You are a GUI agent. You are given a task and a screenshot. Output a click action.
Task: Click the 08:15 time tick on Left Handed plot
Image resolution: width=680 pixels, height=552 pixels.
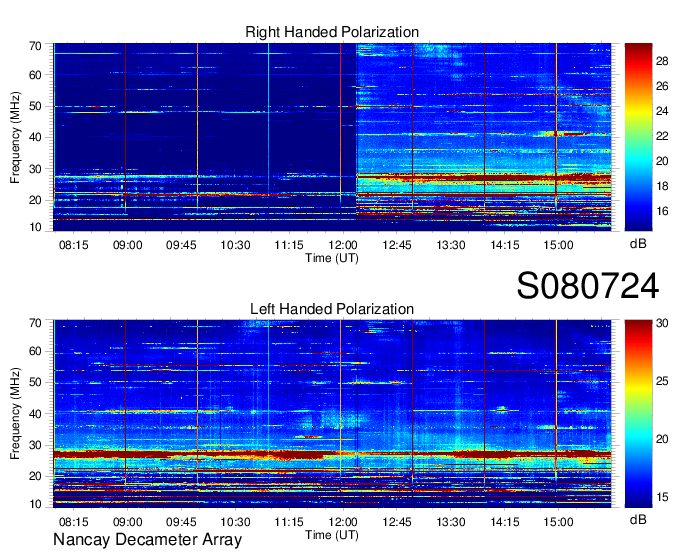[74, 522]
